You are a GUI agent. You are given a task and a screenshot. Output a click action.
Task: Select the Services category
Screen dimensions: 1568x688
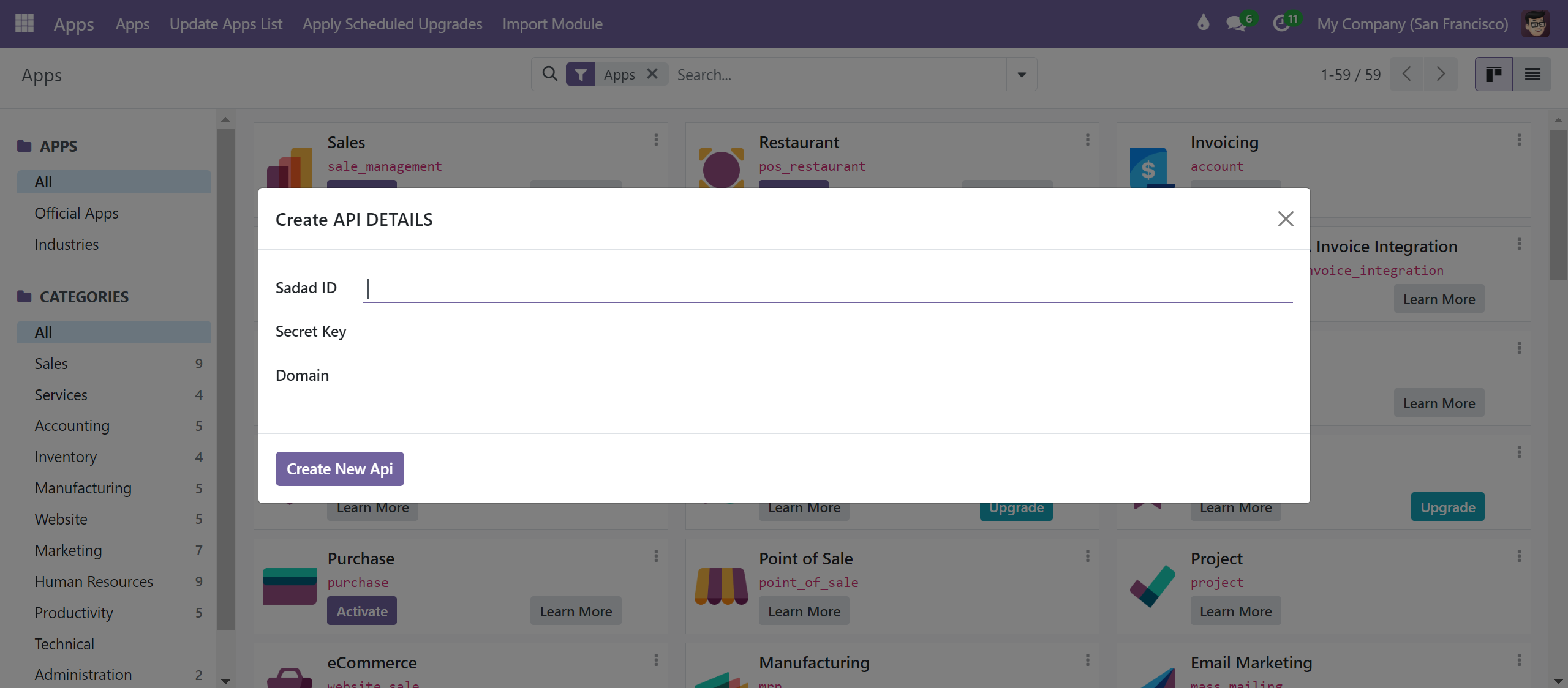(x=114, y=395)
